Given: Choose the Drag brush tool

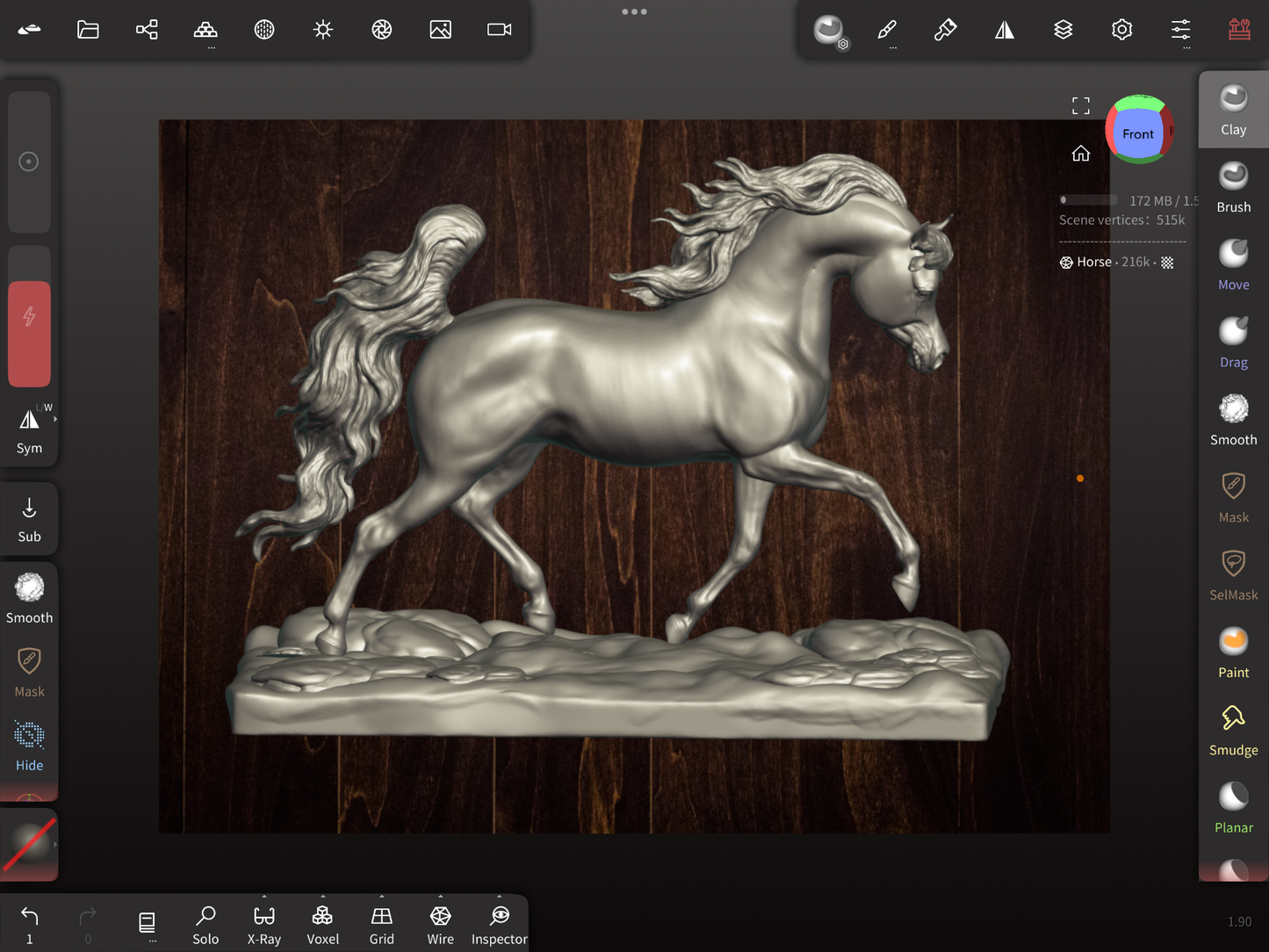Looking at the screenshot, I should pos(1233,342).
